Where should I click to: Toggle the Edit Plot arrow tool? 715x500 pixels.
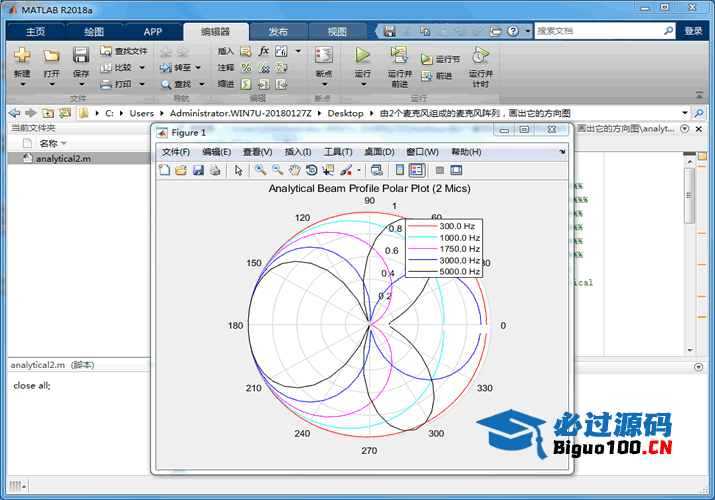click(x=238, y=170)
